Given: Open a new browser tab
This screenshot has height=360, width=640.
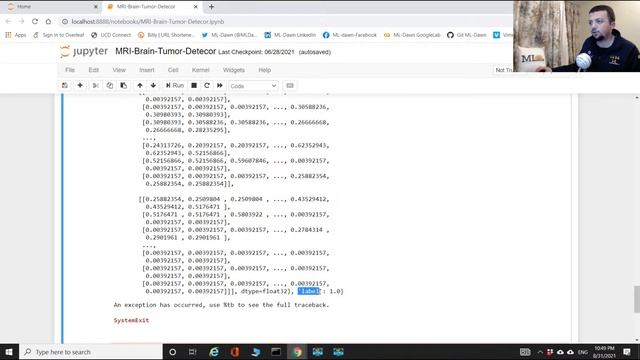Looking at the screenshot, I should (x=211, y=7).
